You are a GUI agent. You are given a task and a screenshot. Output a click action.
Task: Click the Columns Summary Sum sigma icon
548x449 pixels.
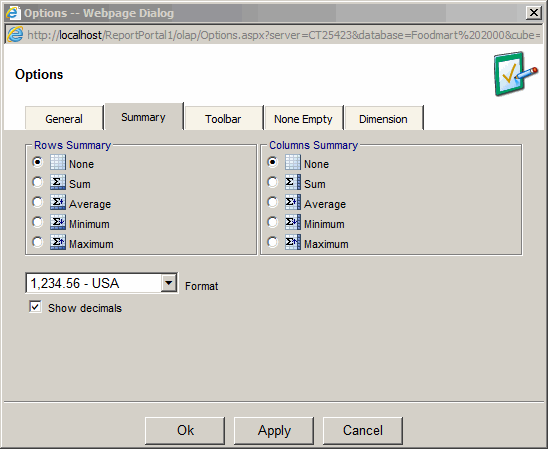tap(293, 182)
